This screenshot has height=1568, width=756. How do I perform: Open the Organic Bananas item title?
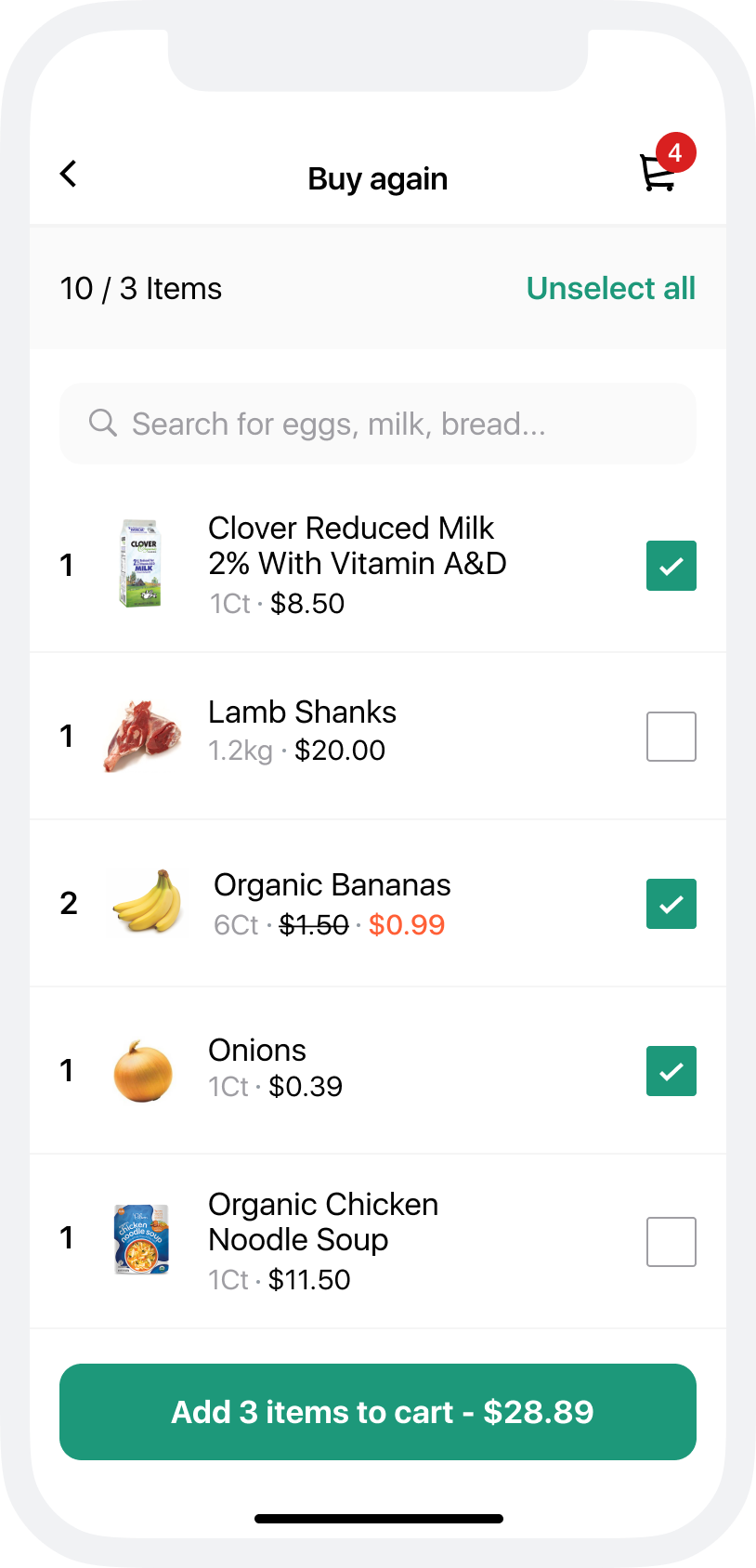(332, 885)
